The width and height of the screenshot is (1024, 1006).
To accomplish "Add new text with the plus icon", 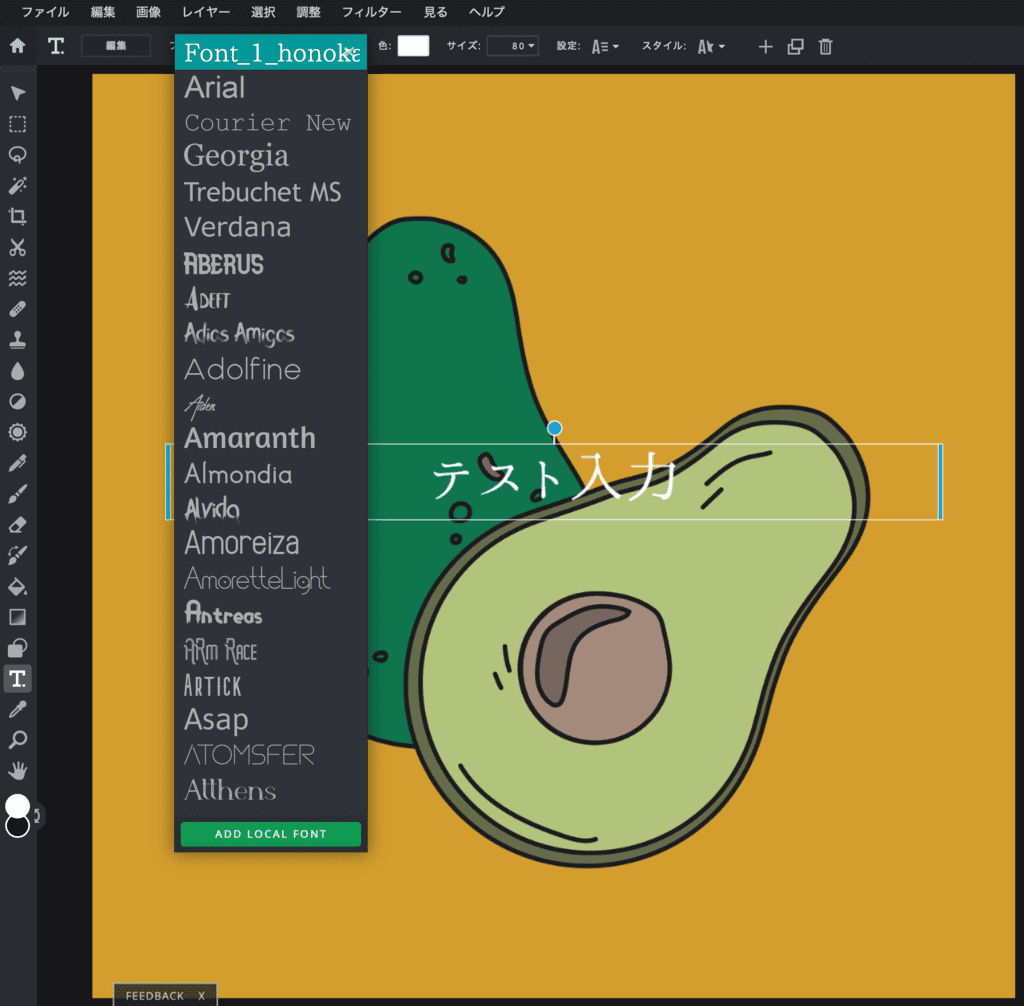I will pyautogui.click(x=764, y=46).
